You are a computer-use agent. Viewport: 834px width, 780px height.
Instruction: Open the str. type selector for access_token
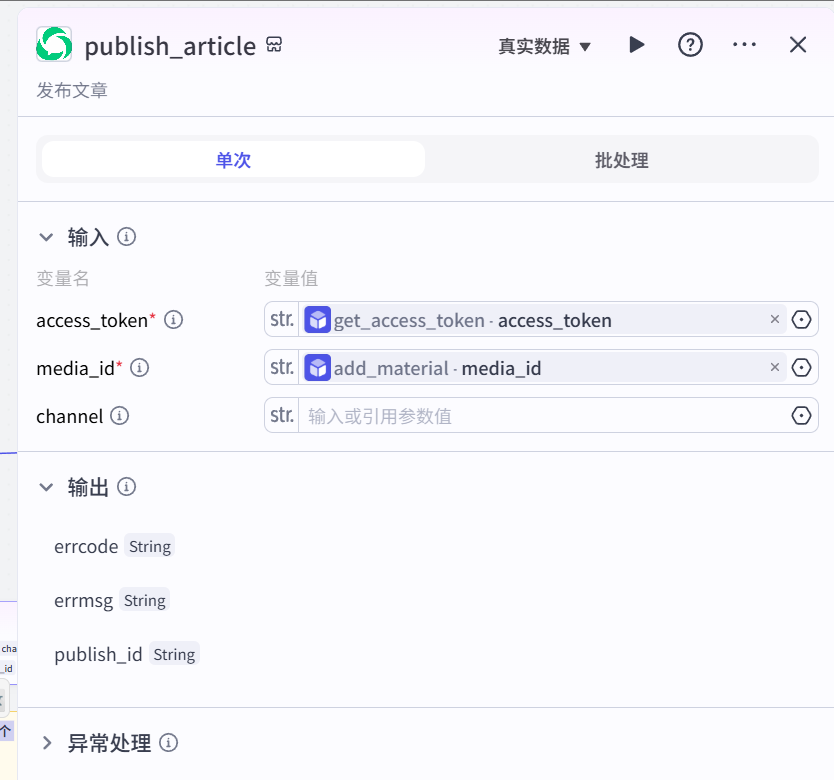click(281, 319)
